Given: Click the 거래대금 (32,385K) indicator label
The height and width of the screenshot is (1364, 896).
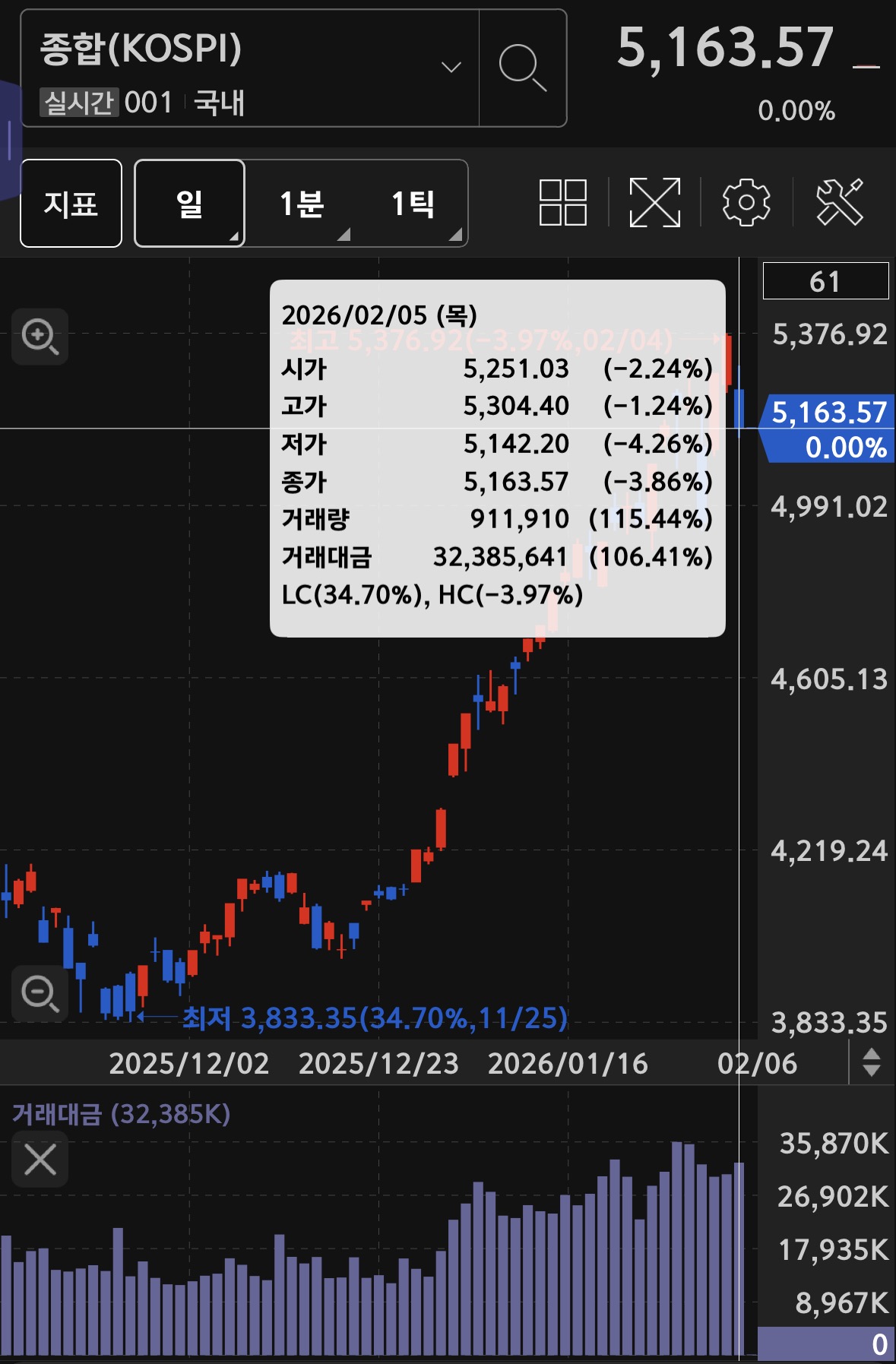Looking at the screenshot, I should click(x=121, y=1114).
